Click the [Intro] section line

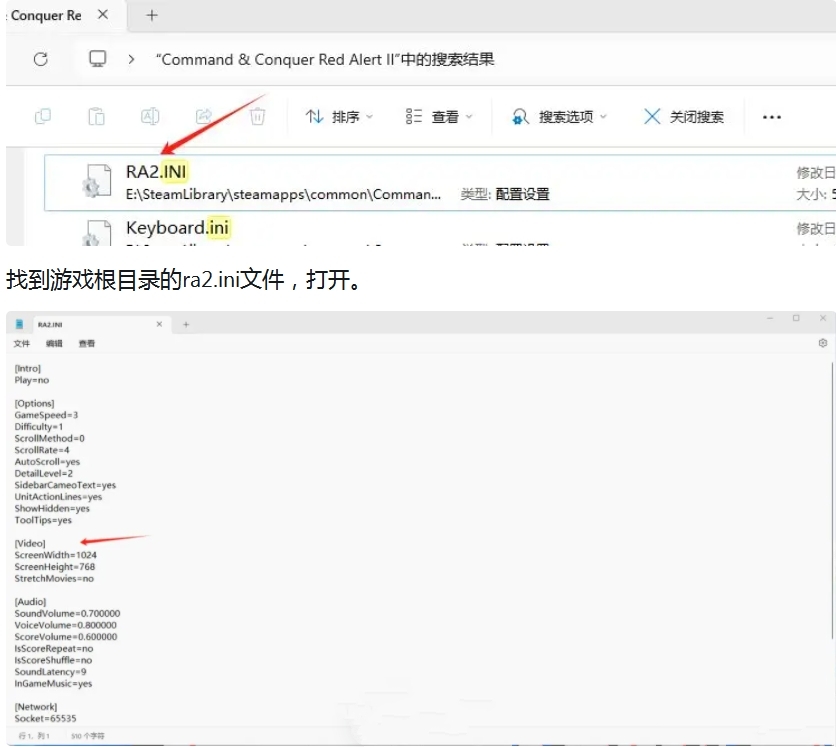pos(28,368)
